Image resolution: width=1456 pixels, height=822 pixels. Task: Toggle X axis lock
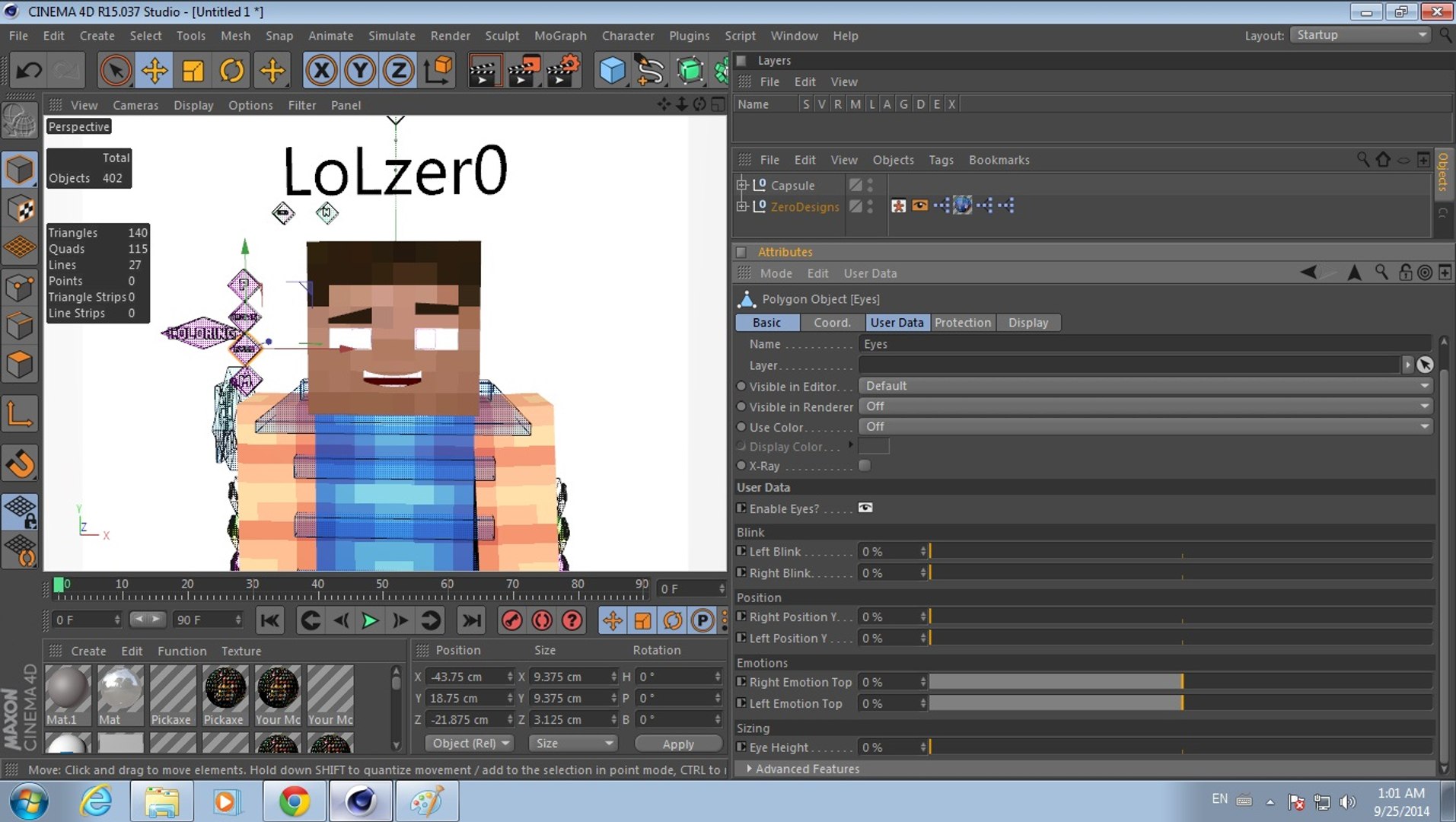tap(321, 71)
